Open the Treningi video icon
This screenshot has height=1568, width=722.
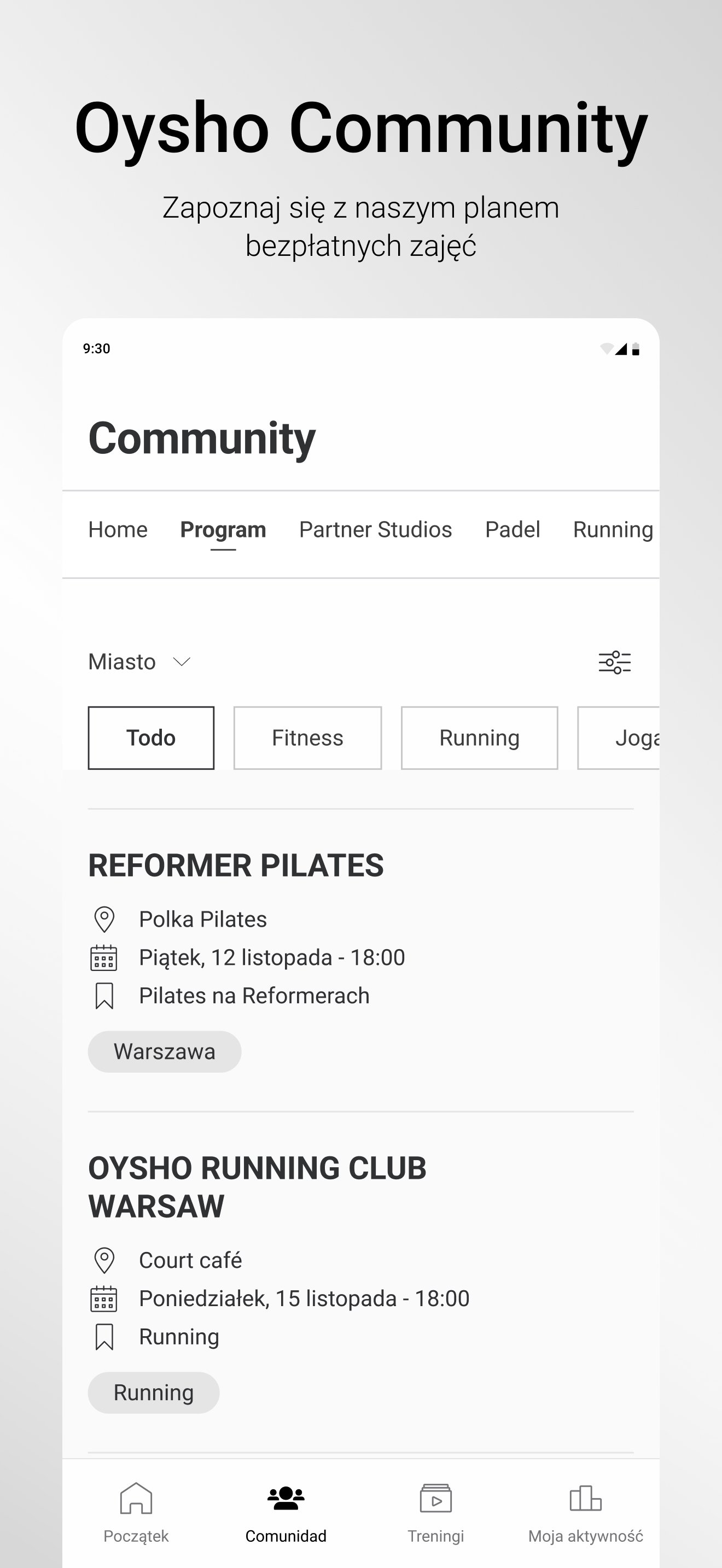pyautogui.click(x=435, y=1498)
